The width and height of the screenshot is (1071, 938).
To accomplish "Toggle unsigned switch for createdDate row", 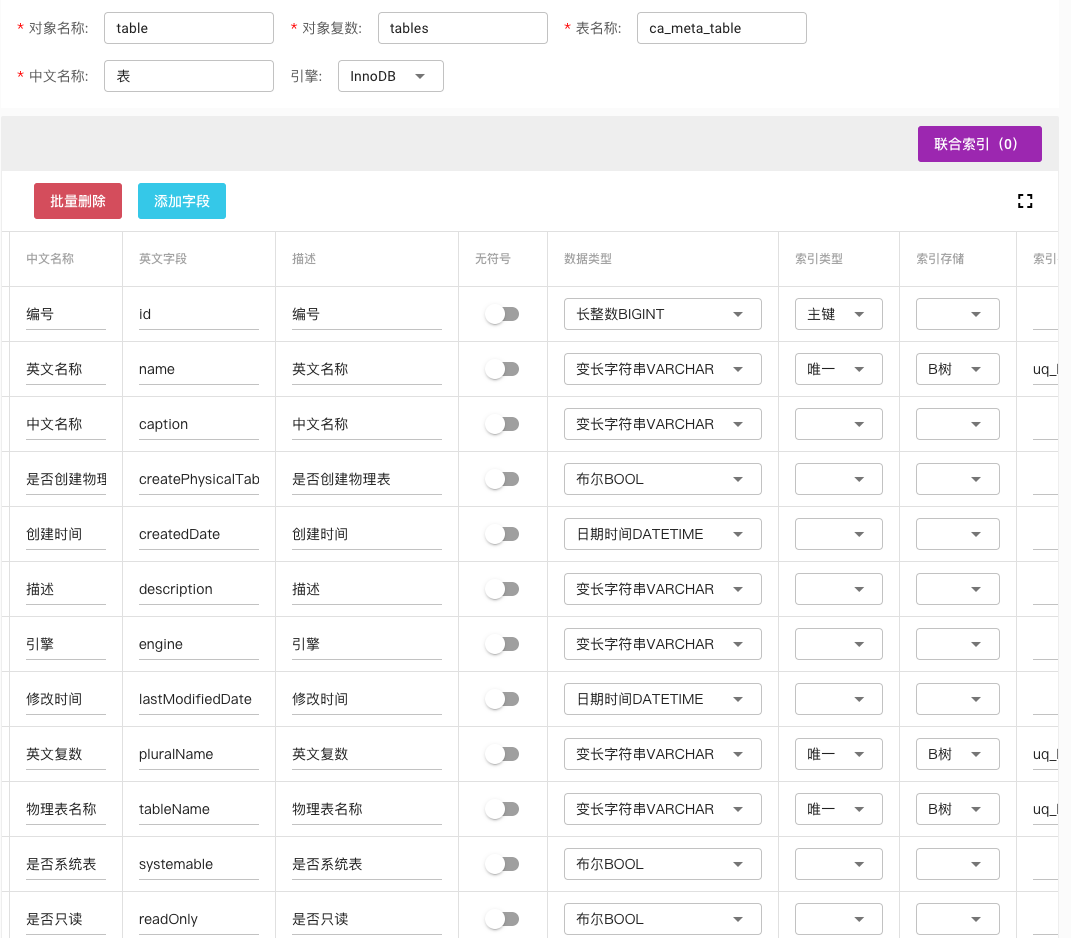I will [x=503, y=534].
